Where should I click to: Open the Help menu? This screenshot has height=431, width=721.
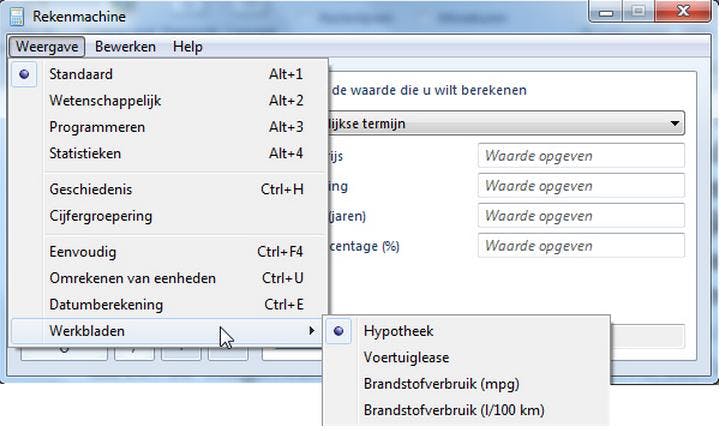(187, 47)
